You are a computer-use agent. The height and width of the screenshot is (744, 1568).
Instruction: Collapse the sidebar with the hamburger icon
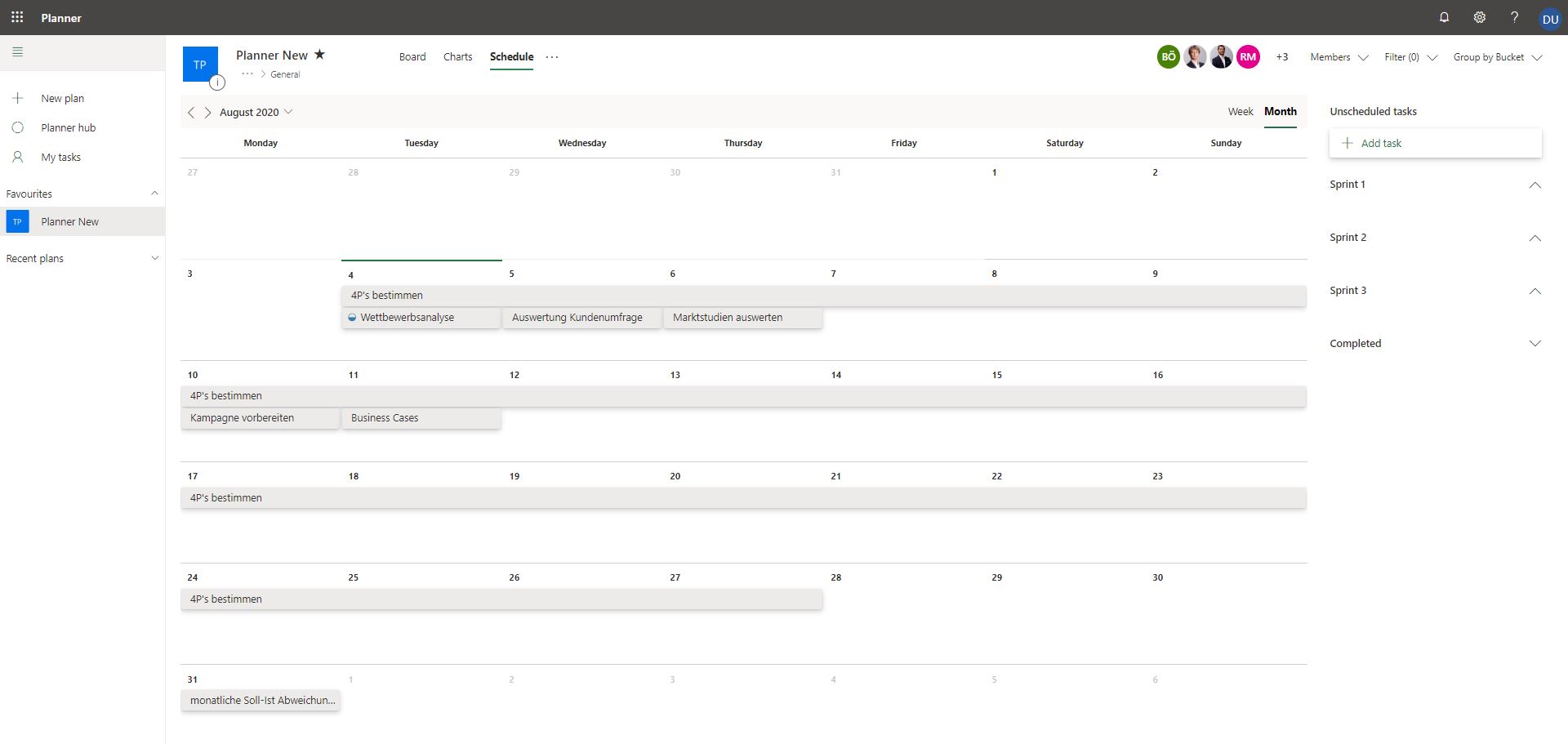tap(17, 51)
